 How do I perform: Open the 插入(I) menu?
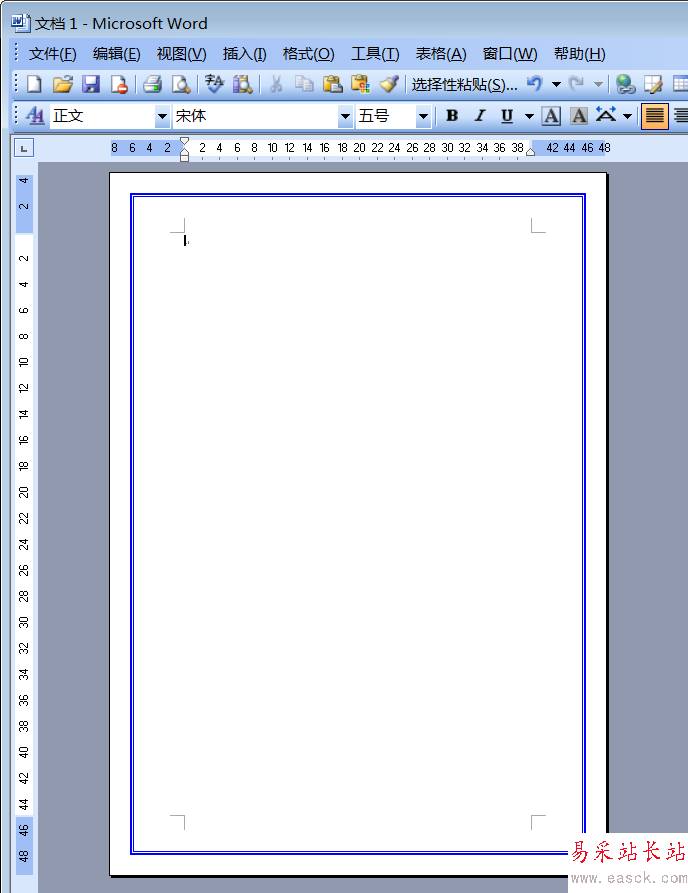pos(244,54)
